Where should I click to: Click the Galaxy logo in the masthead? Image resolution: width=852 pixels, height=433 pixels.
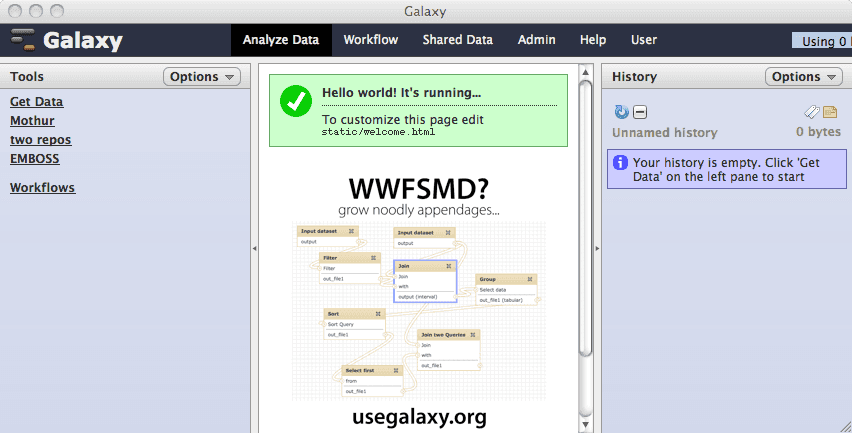pos(67,41)
